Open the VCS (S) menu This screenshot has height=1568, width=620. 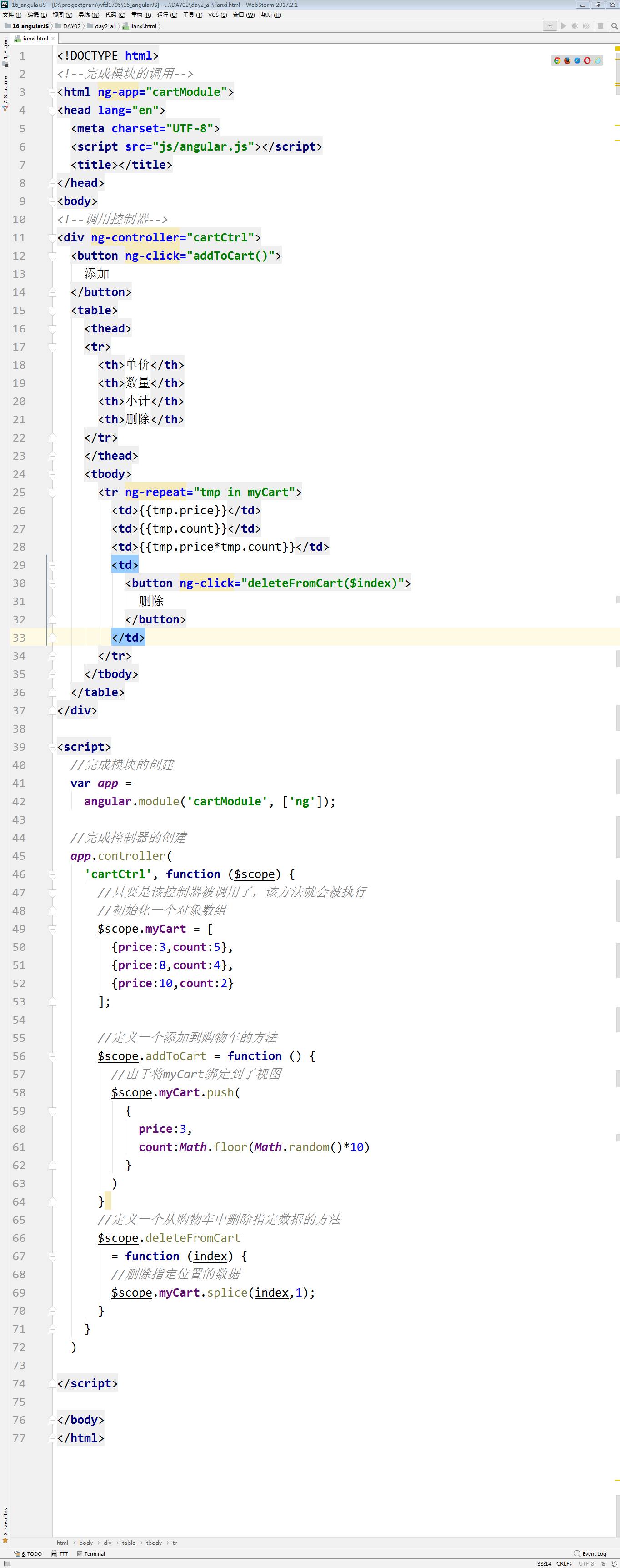click(x=217, y=15)
